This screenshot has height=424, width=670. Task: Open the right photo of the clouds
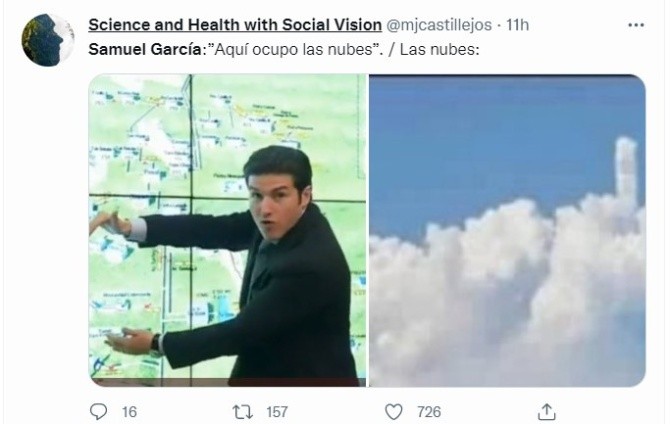point(507,230)
